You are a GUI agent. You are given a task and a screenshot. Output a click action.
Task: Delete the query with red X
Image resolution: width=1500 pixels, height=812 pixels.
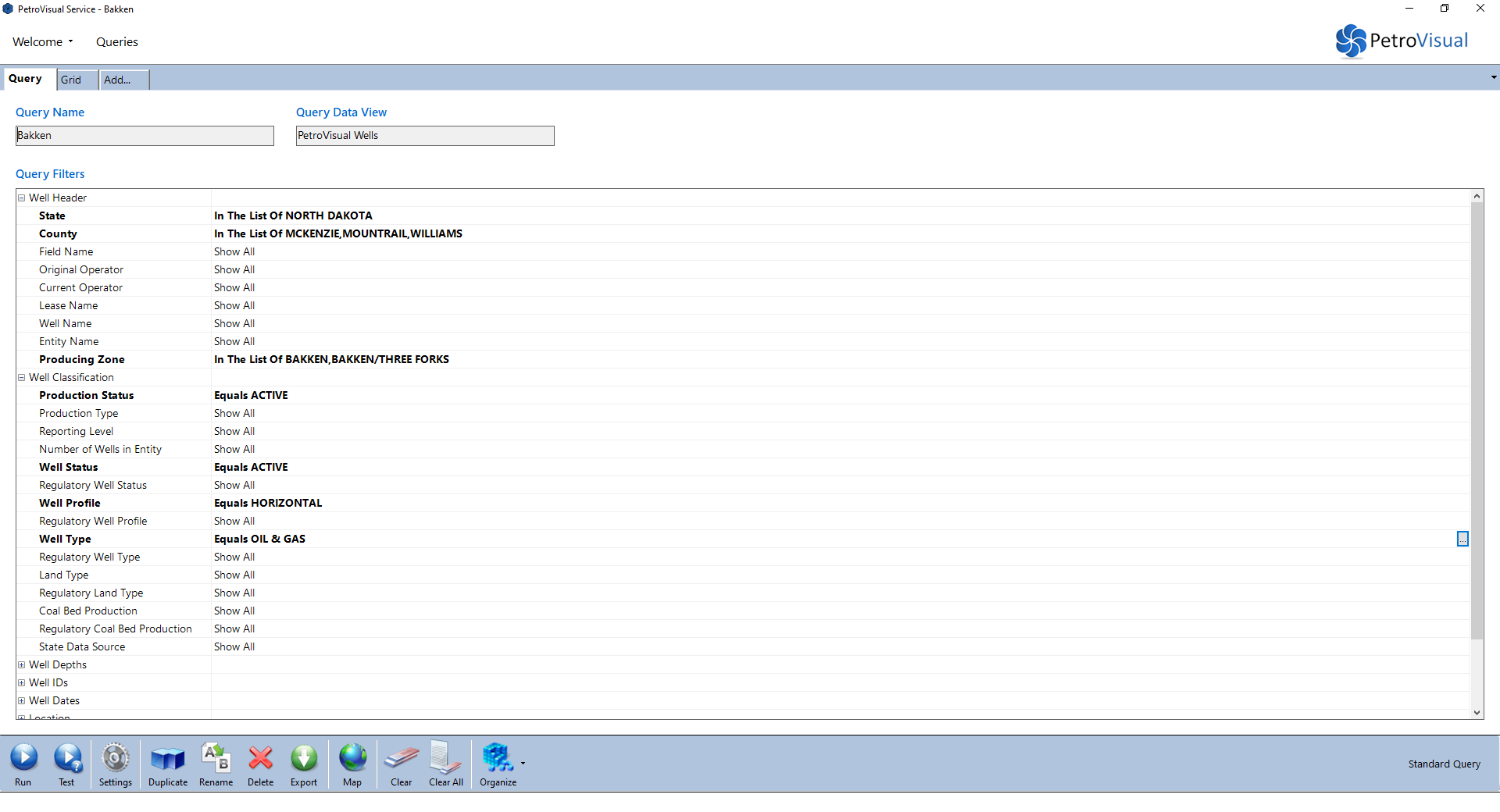tap(260, 764)
